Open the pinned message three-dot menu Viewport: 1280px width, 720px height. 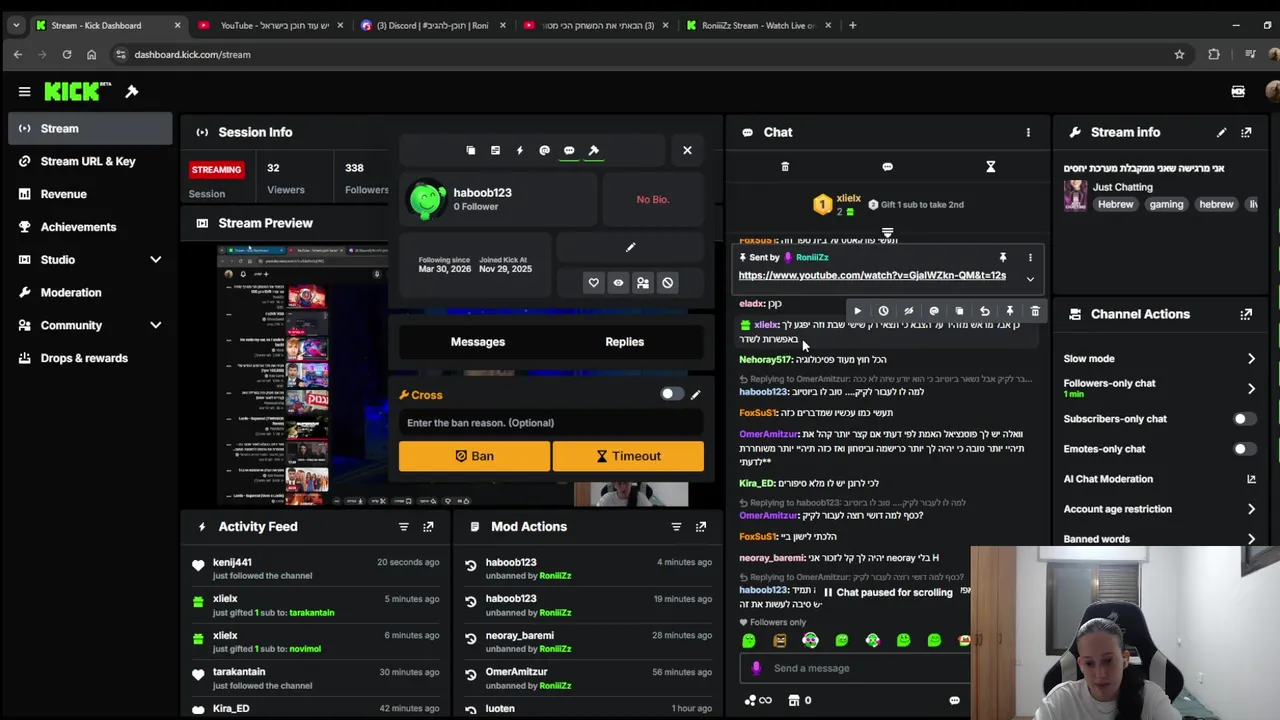click(1030, 257)
